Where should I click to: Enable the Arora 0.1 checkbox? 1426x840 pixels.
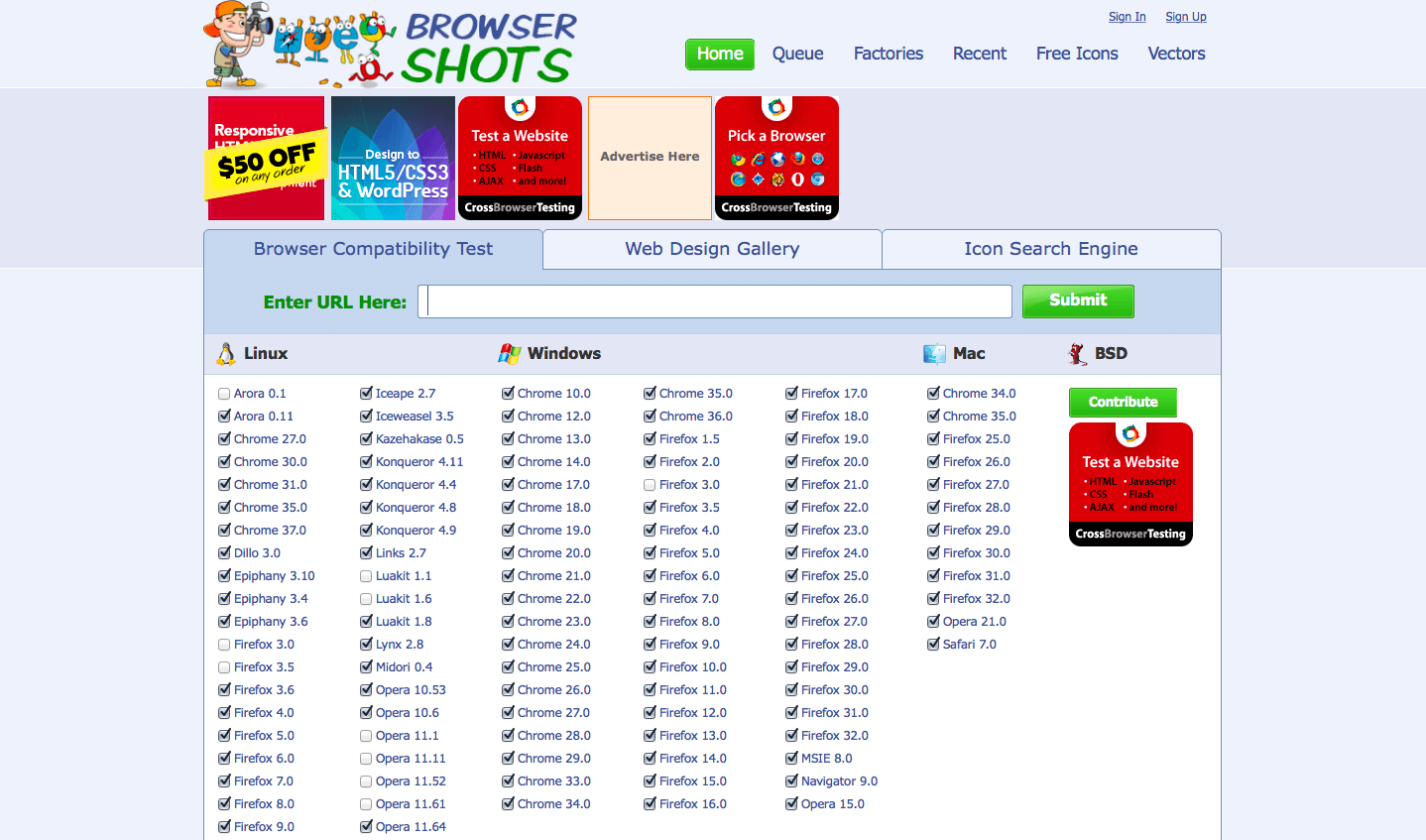tap(224, 394)
